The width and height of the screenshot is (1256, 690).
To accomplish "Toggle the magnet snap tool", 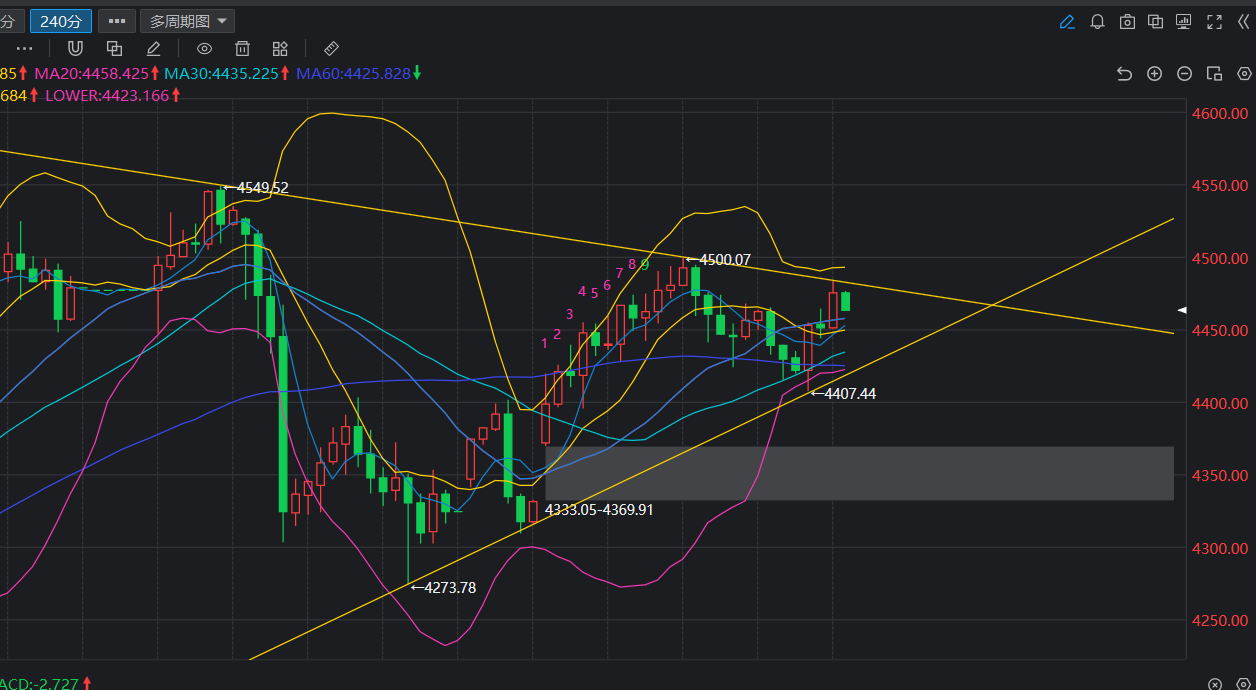I will (75, 48).
